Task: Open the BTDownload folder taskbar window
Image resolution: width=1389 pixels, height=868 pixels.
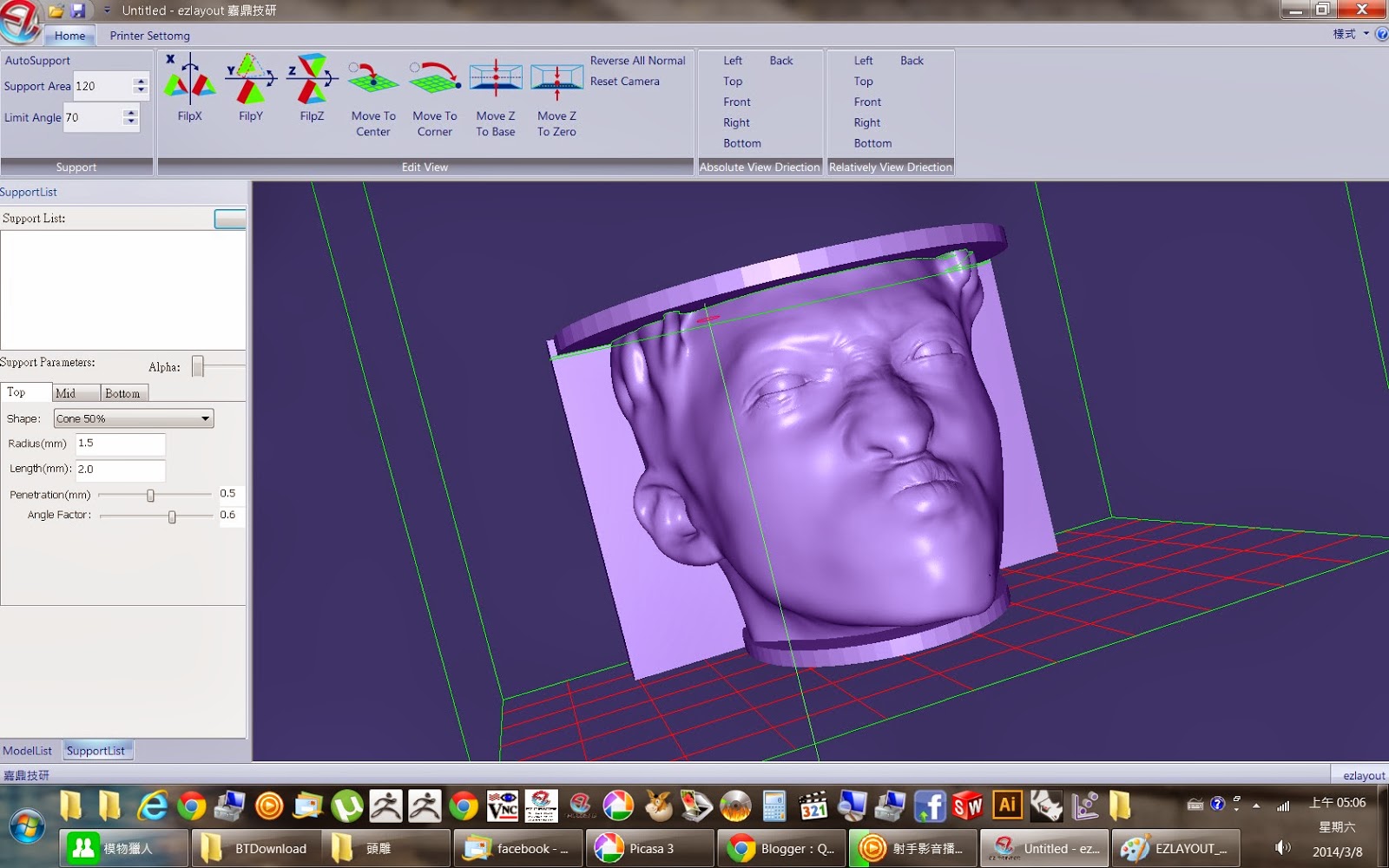Action: [256, 848]
